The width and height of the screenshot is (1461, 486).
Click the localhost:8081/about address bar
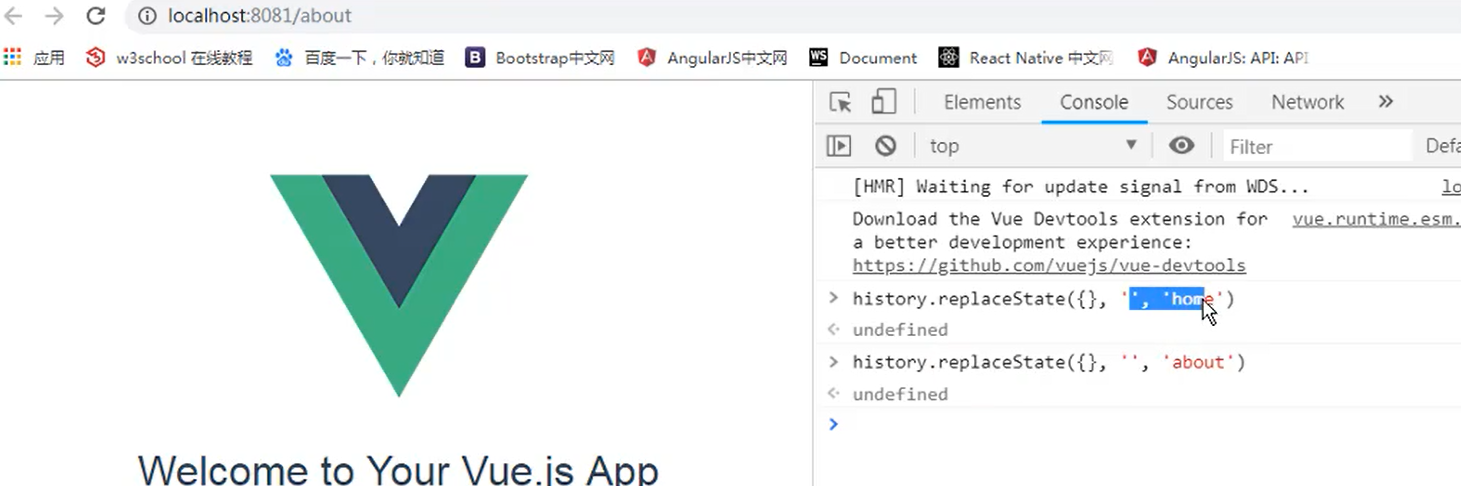(x=259, y=16)
